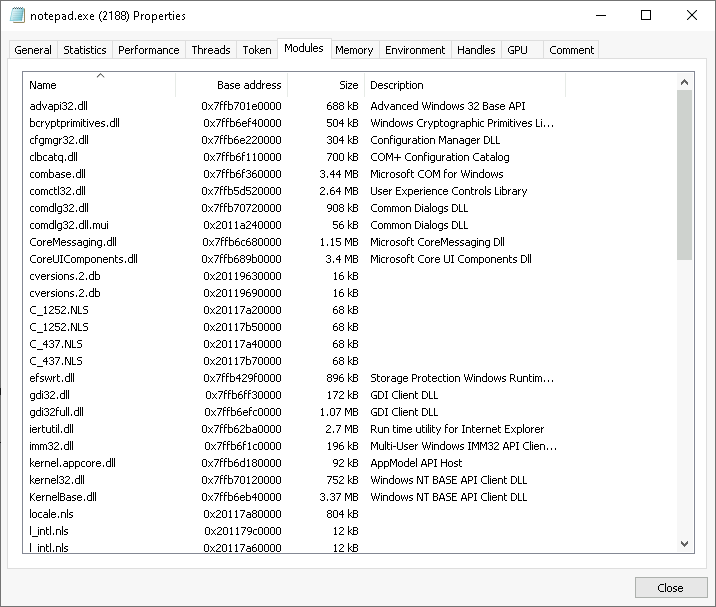Click the Close button
The height and width of the screenshot is (607, 716).
tap(670, 587)
